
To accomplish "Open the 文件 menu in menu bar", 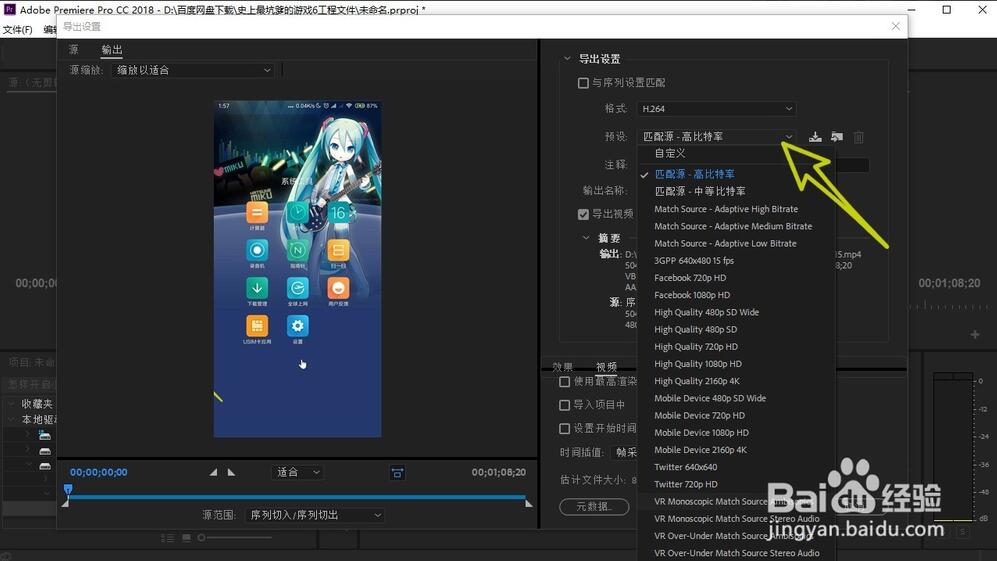I will (17, 30).
